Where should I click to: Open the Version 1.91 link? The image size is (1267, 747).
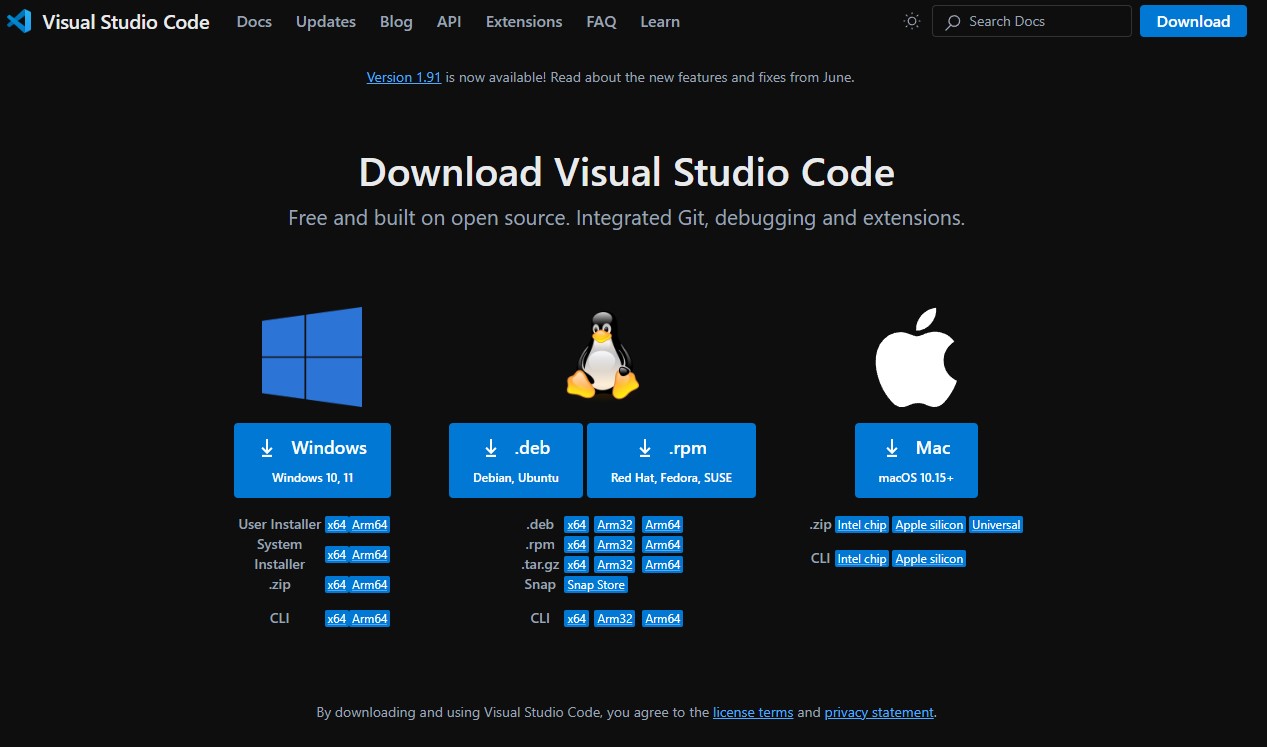(404, 77)
